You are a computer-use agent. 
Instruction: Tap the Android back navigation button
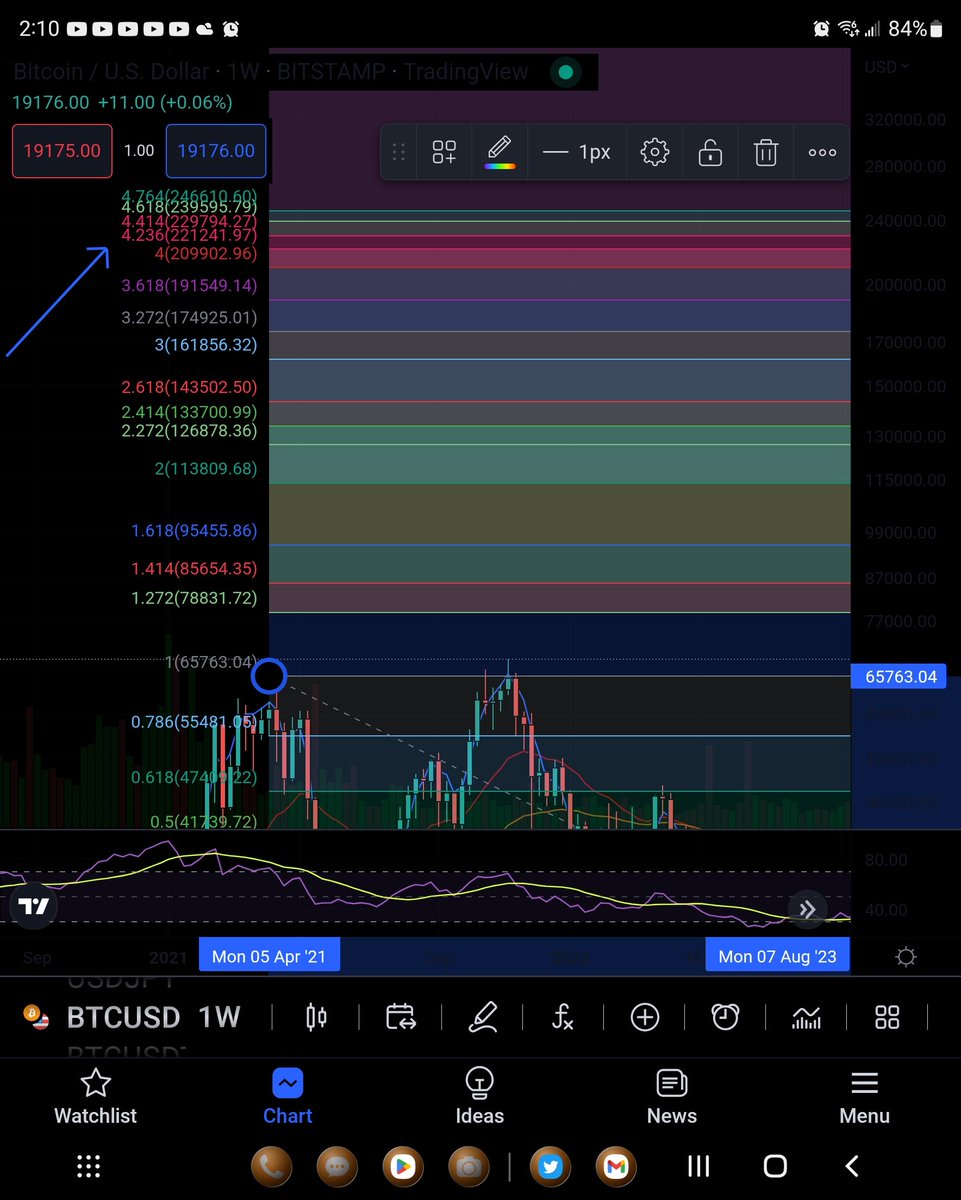(x=852, y=1166)
